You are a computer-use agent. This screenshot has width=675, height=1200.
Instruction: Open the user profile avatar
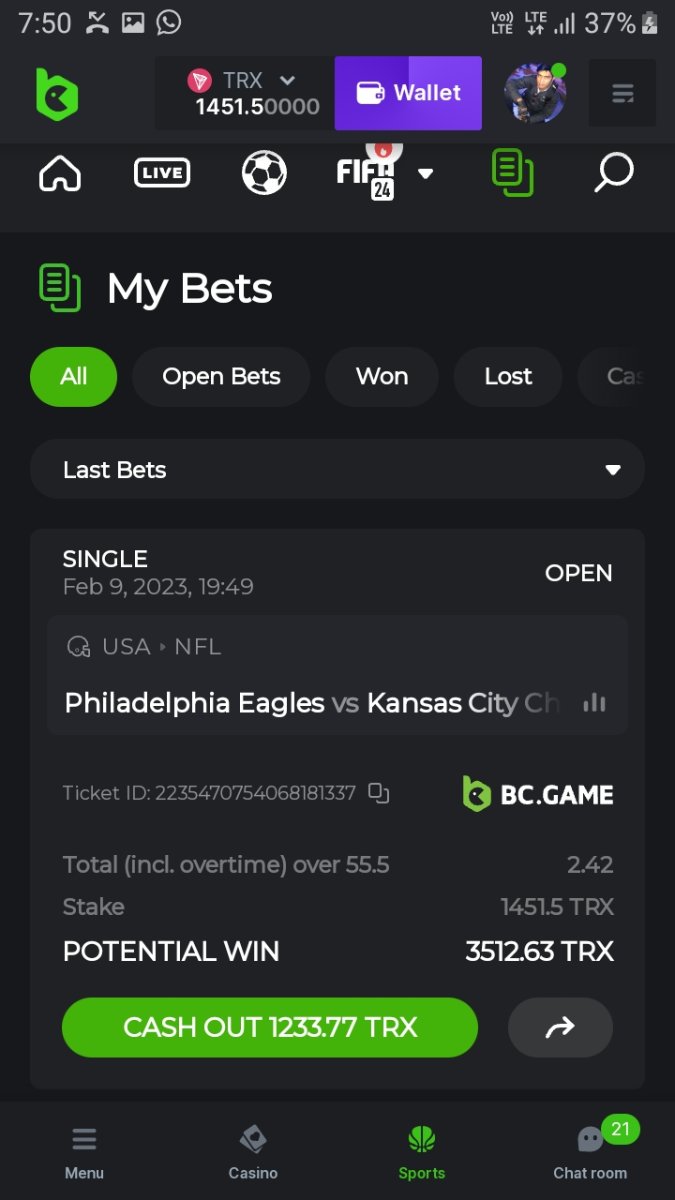pos(535,94)
